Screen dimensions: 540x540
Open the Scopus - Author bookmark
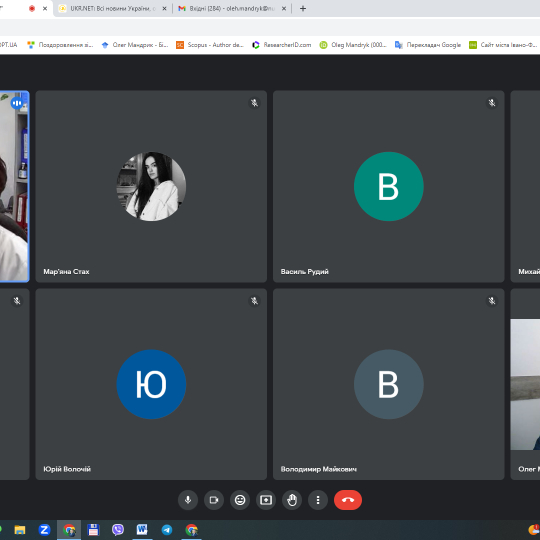point(210,45)
